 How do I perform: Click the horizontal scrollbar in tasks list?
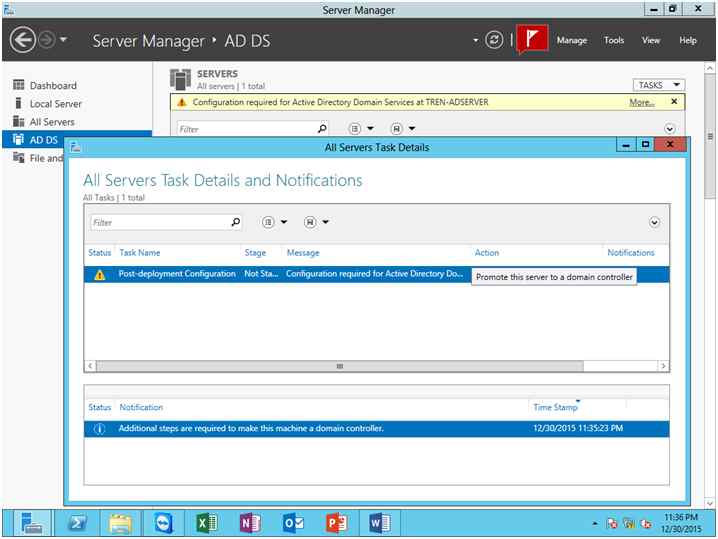340,366
